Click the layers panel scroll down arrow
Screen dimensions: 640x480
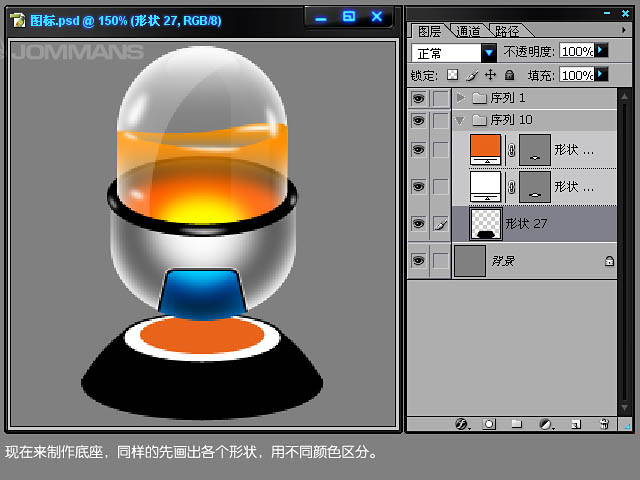click(x=624, y=407)
